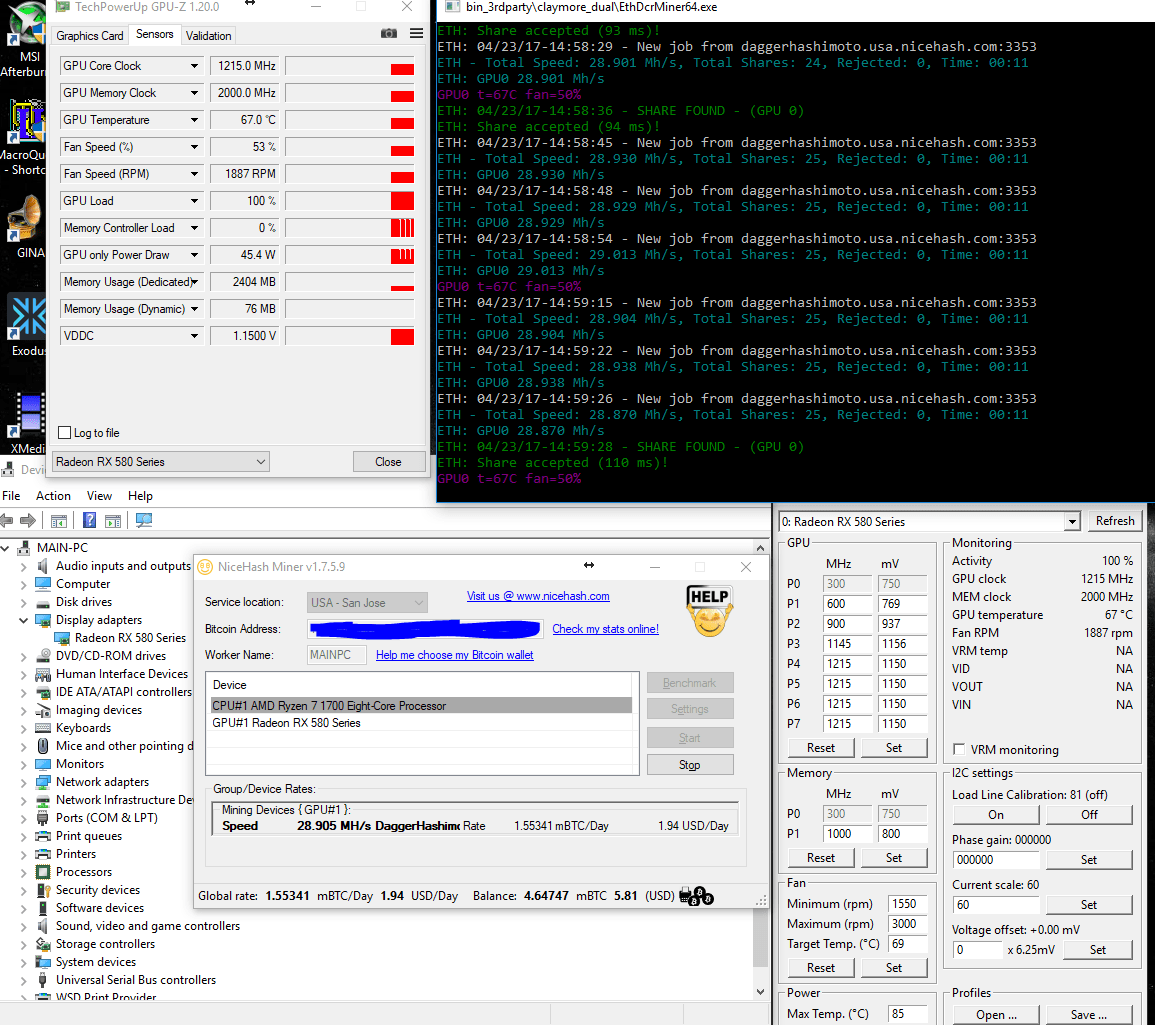Open Device Manager File menu
The height and width of the screenshot is (1025, 1155).
coord(11,496)
